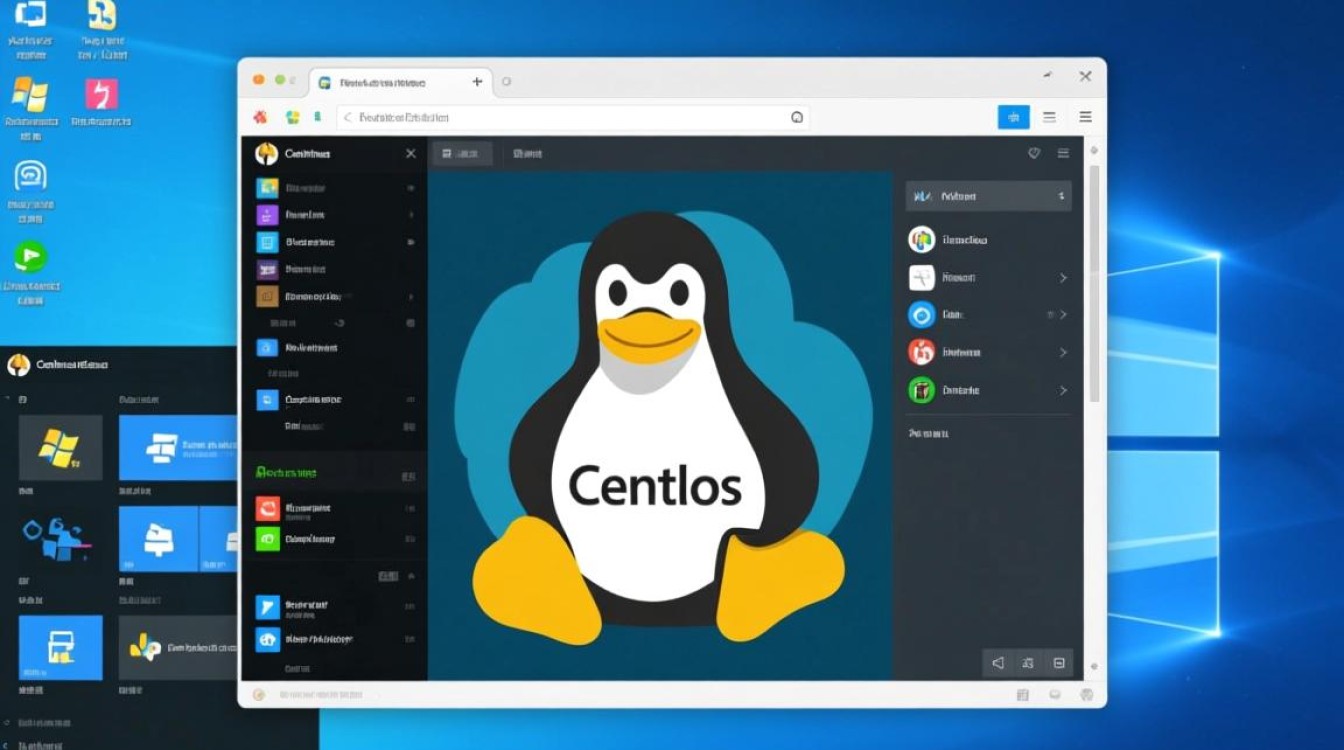
Task: Click the right panel's vertical scrollbar
Action: (x=1094, y=285)
